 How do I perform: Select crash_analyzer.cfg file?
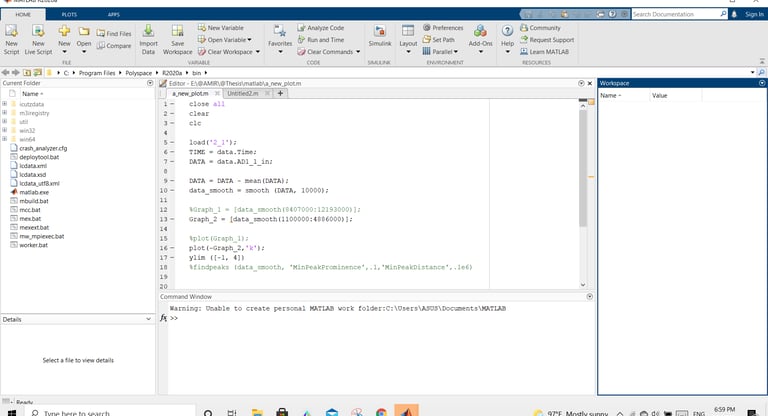coord(43,148)
